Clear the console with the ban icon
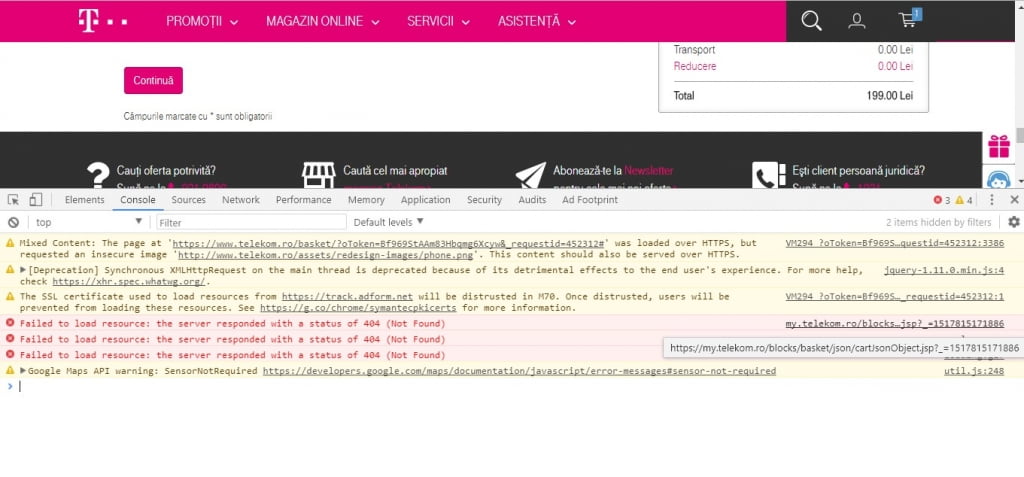1024x477 pixels. point(13,222)
